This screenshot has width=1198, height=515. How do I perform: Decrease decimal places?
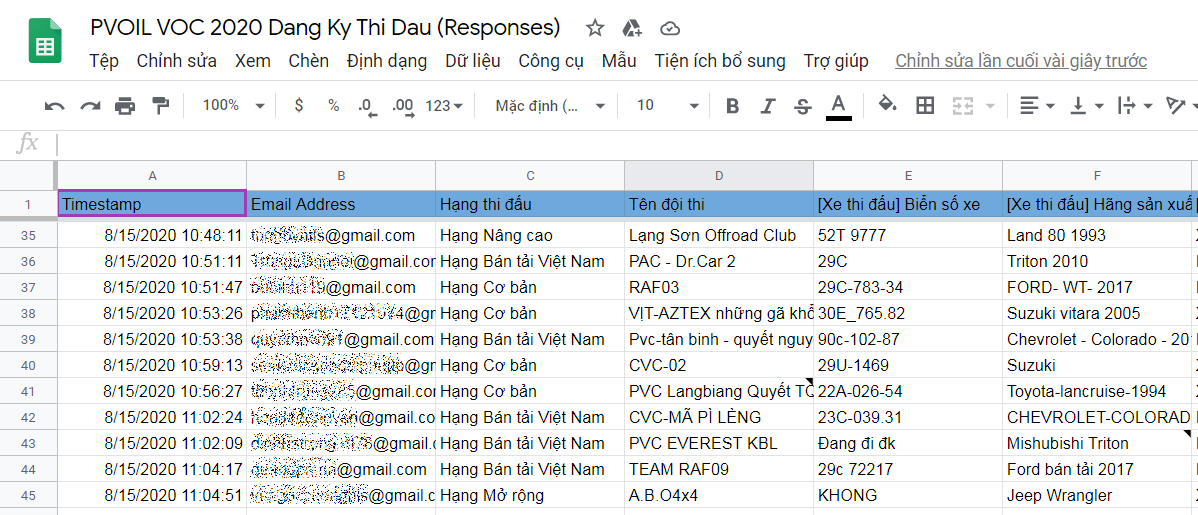(x=367, y=106)
